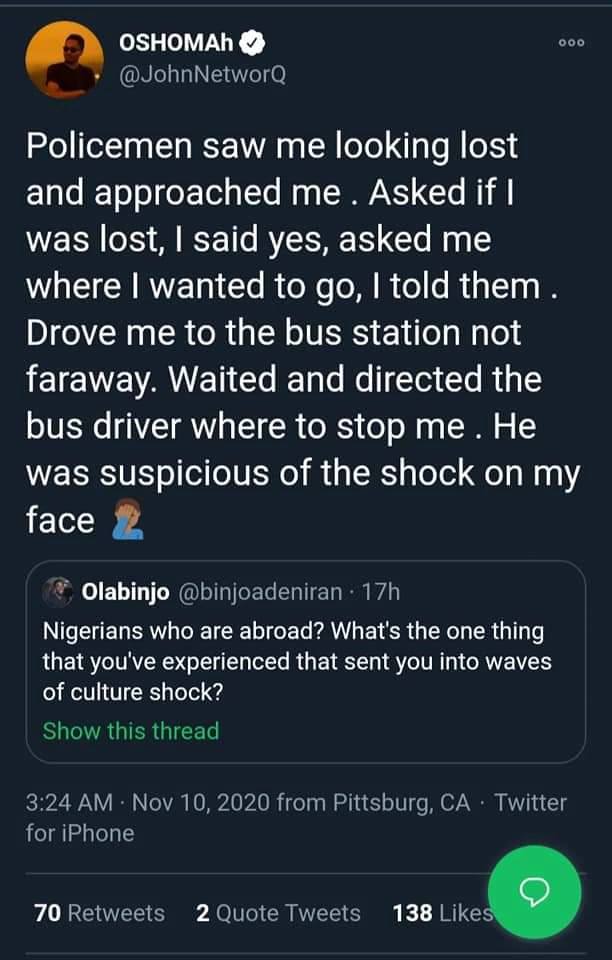Viewport: 612px width, 960px height.
Task: Open the OSHOMAh display name
Action: [176, 44]
